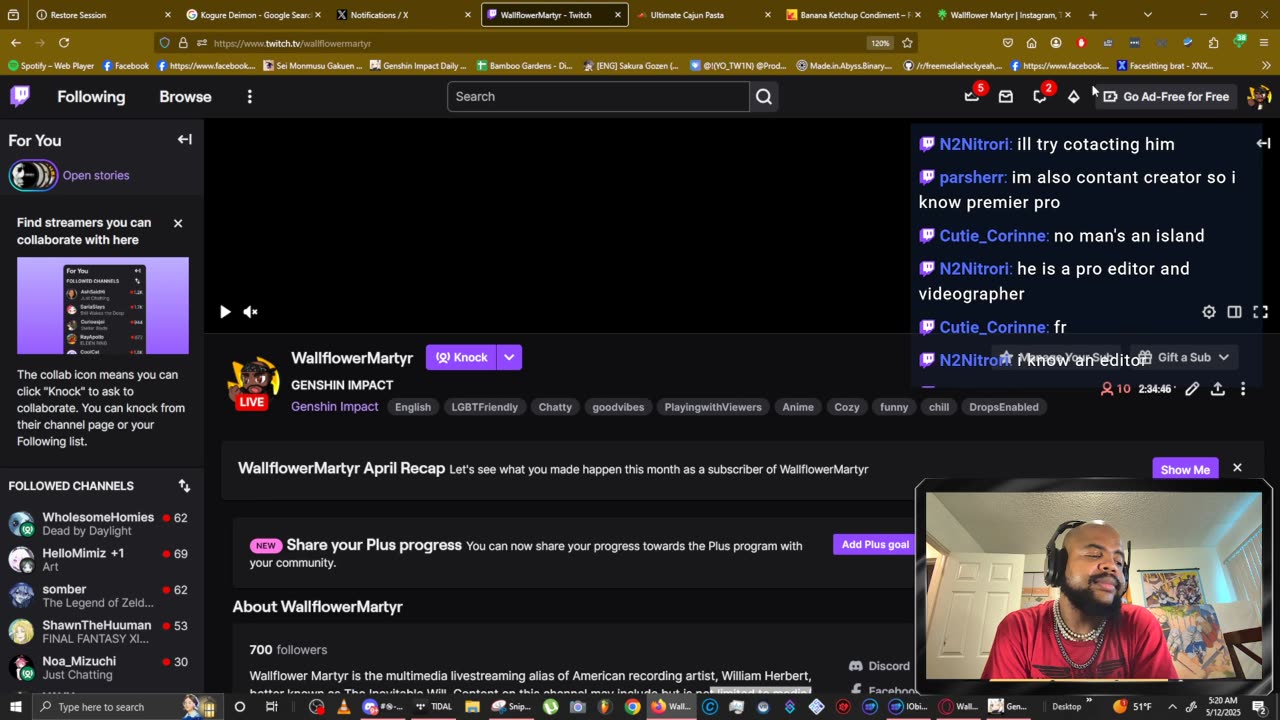Screen dimensions: 1280x720
Task: Collapse the For You sidebar
Action: [185, 140]
